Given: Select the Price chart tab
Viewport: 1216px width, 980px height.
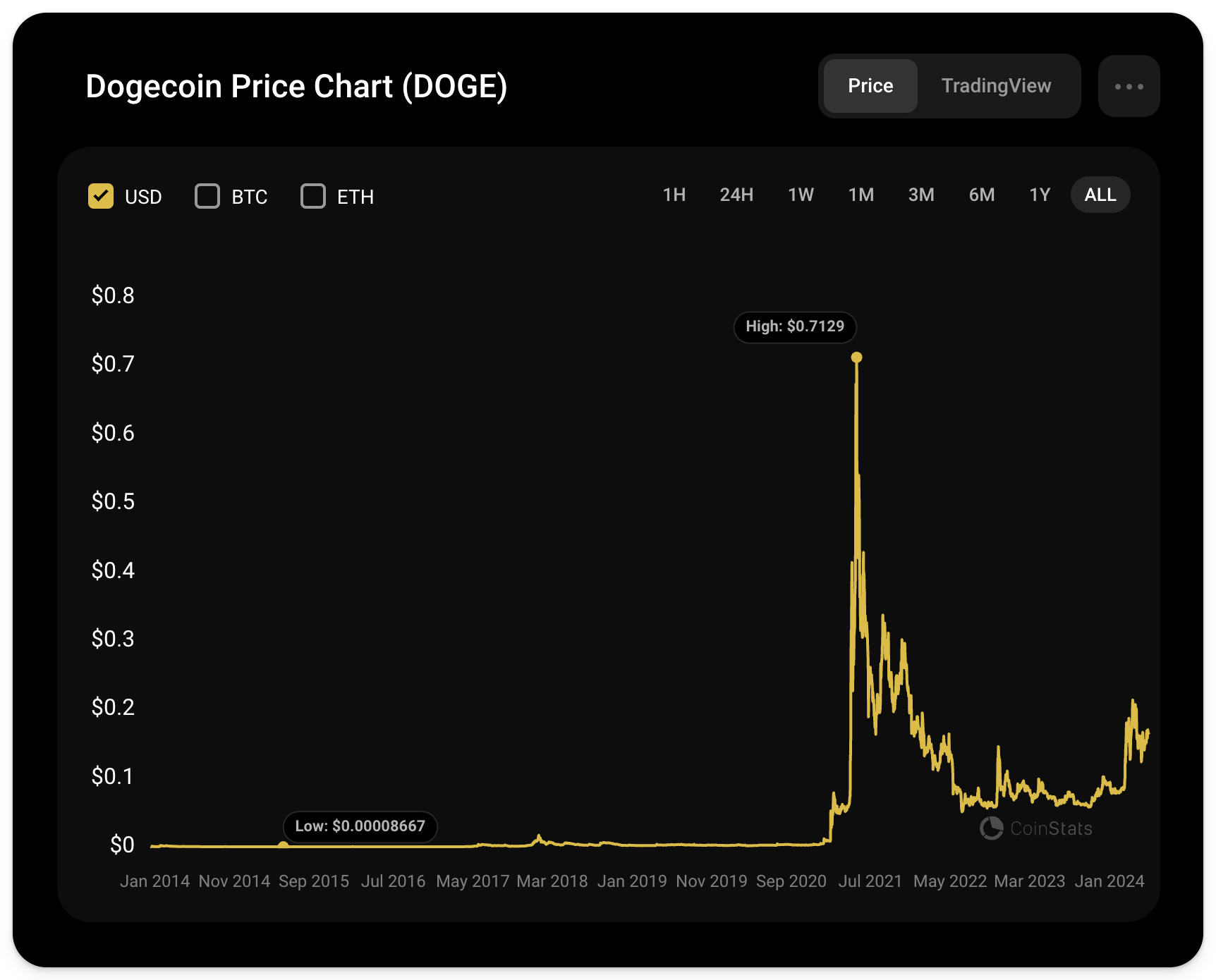Looking at the screenshot, I should (x=870, y=86).
